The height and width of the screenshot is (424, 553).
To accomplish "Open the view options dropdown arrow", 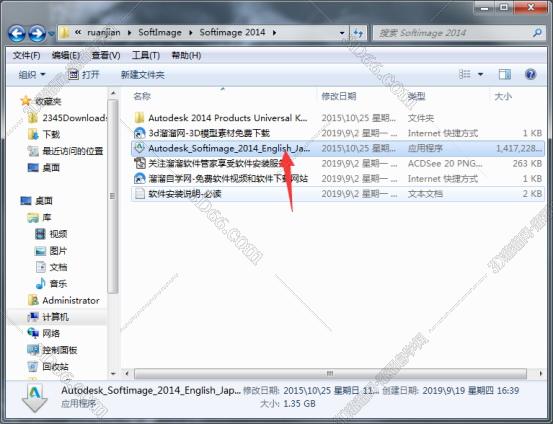I will coord(480,74).
